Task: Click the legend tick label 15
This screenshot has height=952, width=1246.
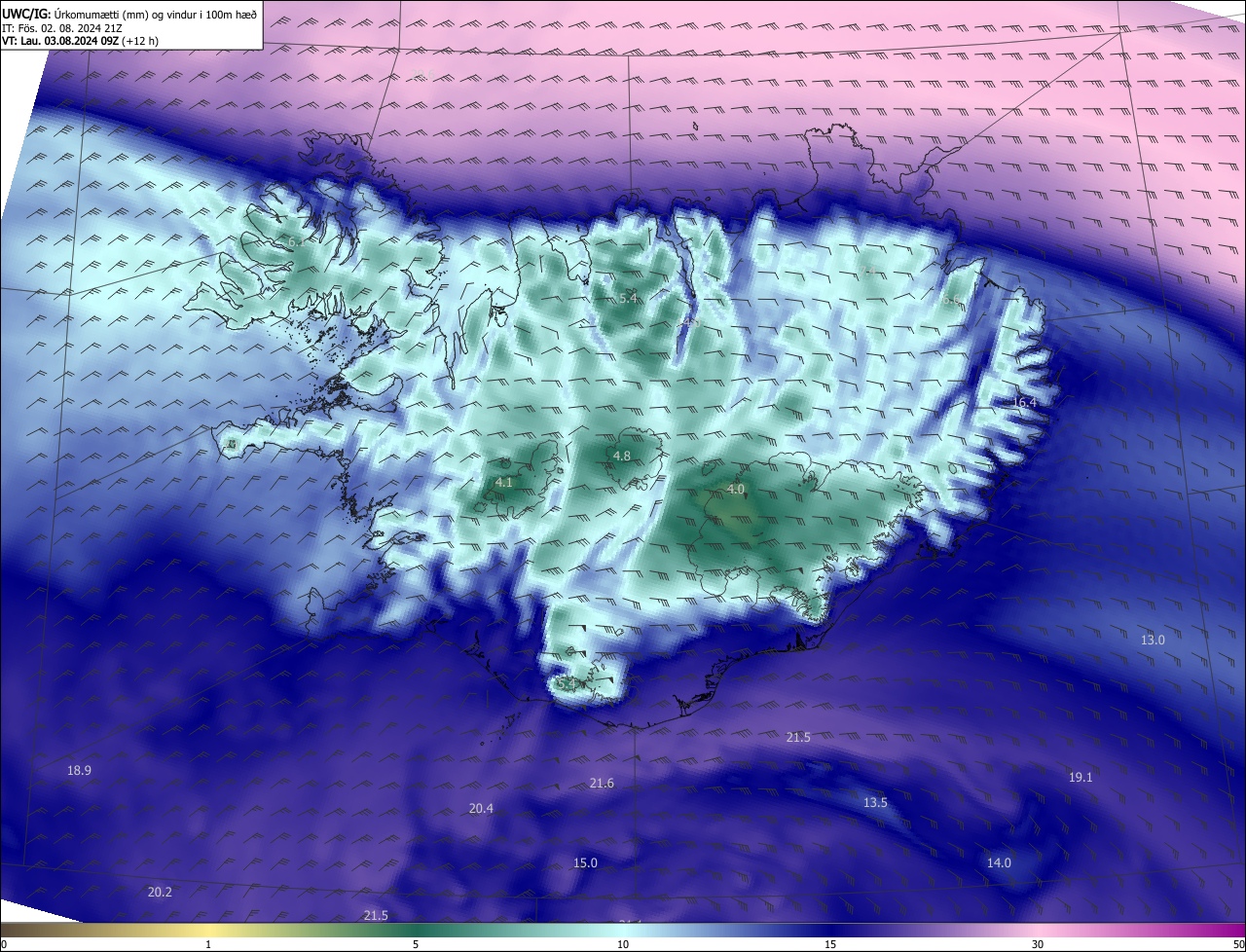Action: click(x=830, y=944)
